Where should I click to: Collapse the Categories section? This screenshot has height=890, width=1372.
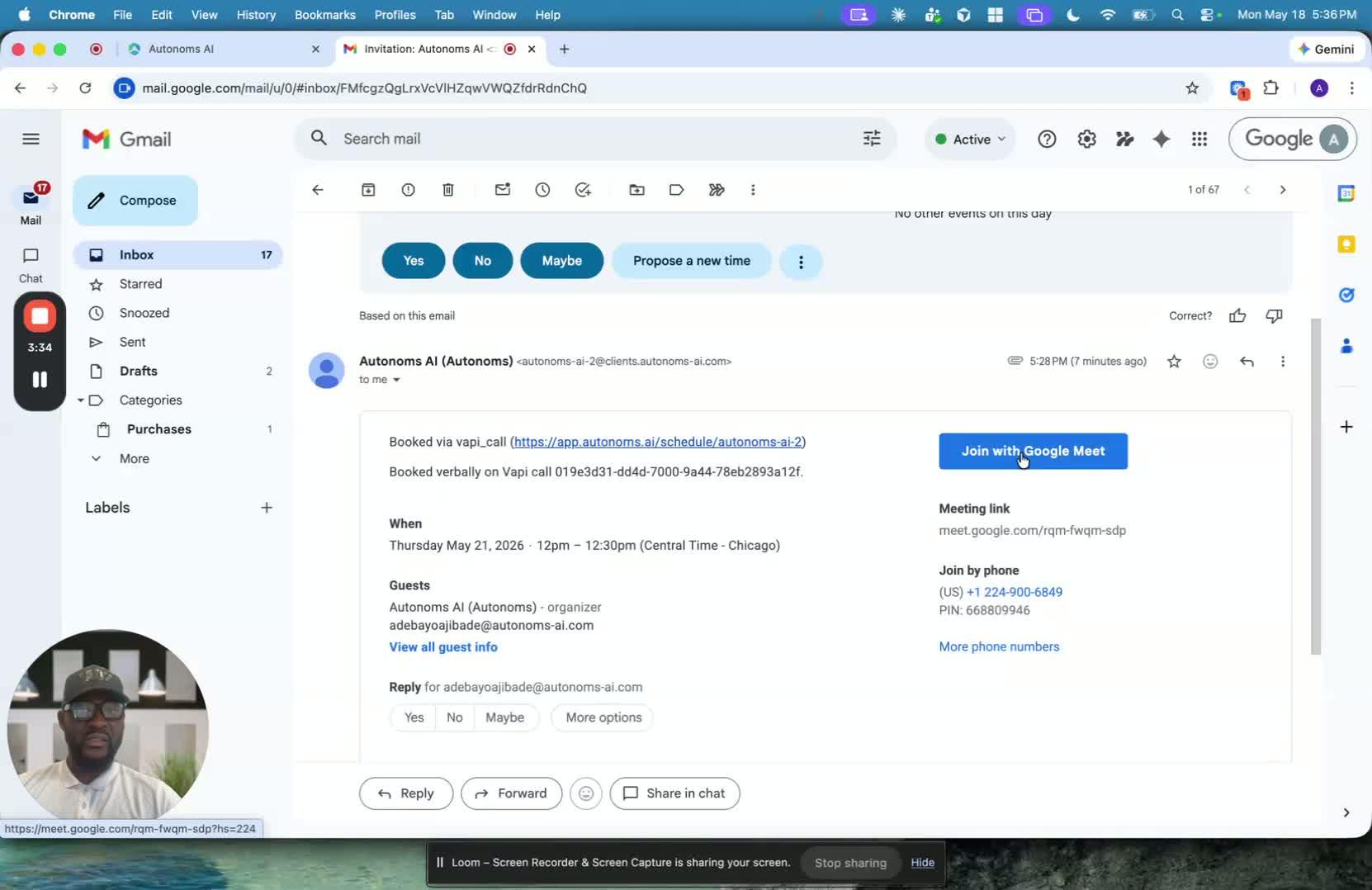81,400
